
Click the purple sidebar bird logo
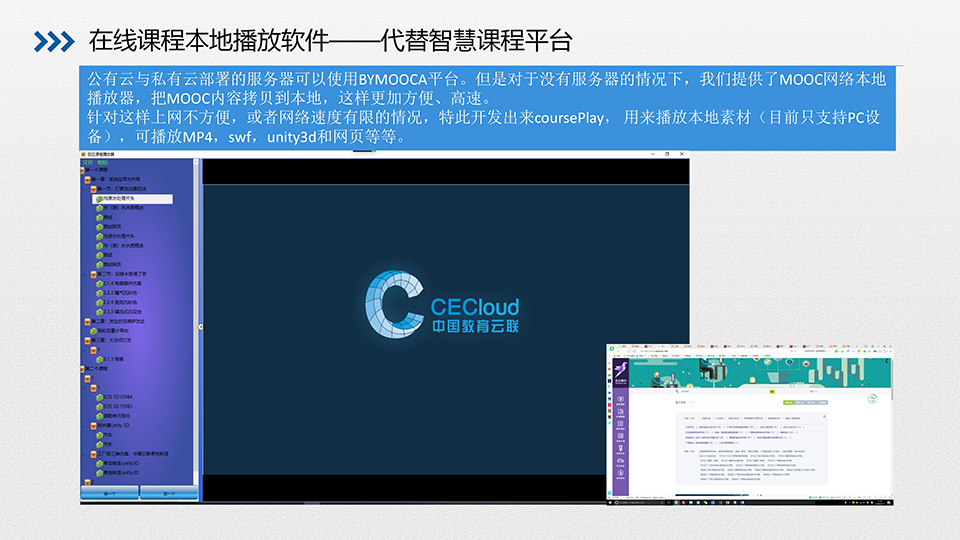[622, 370]
